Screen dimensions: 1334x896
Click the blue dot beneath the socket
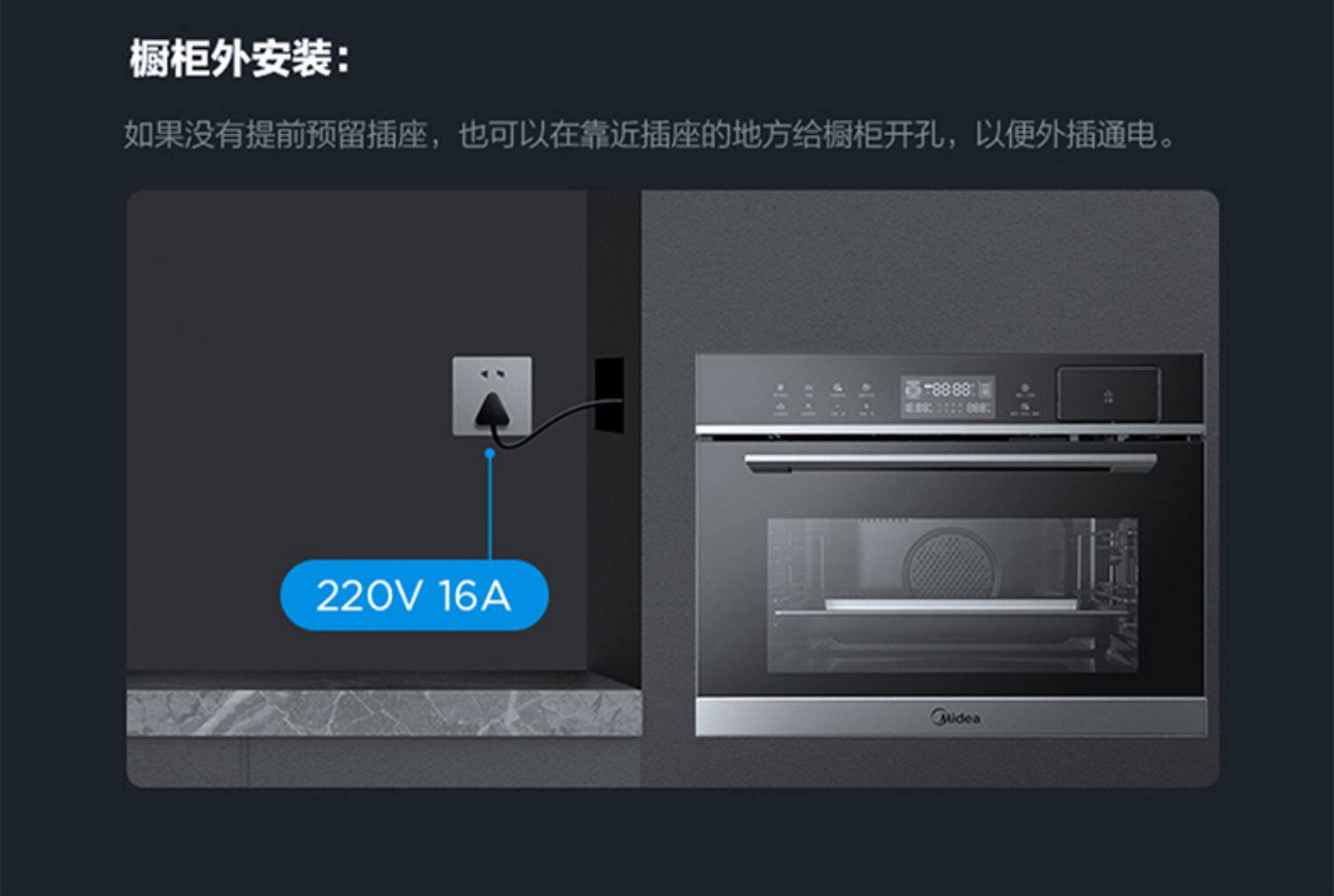(489, 453)
